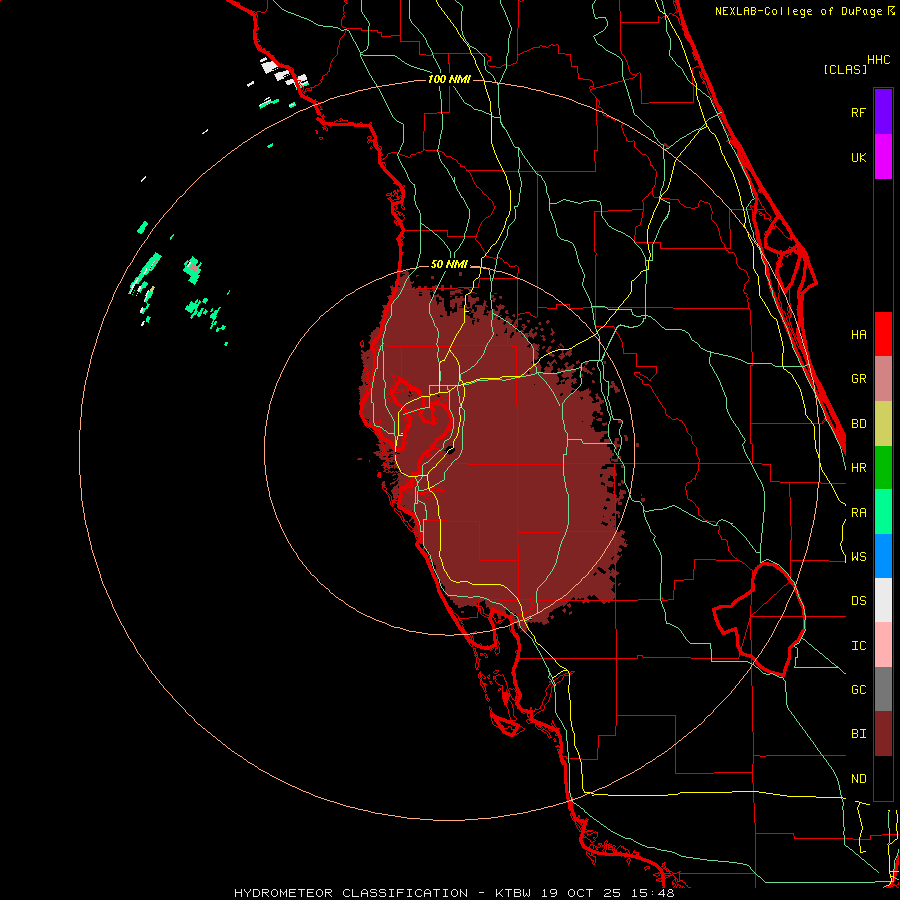Click the purple RF color swatch
Image resolution: width=900 pixels, height=900 pixels.
click(883, 112)
